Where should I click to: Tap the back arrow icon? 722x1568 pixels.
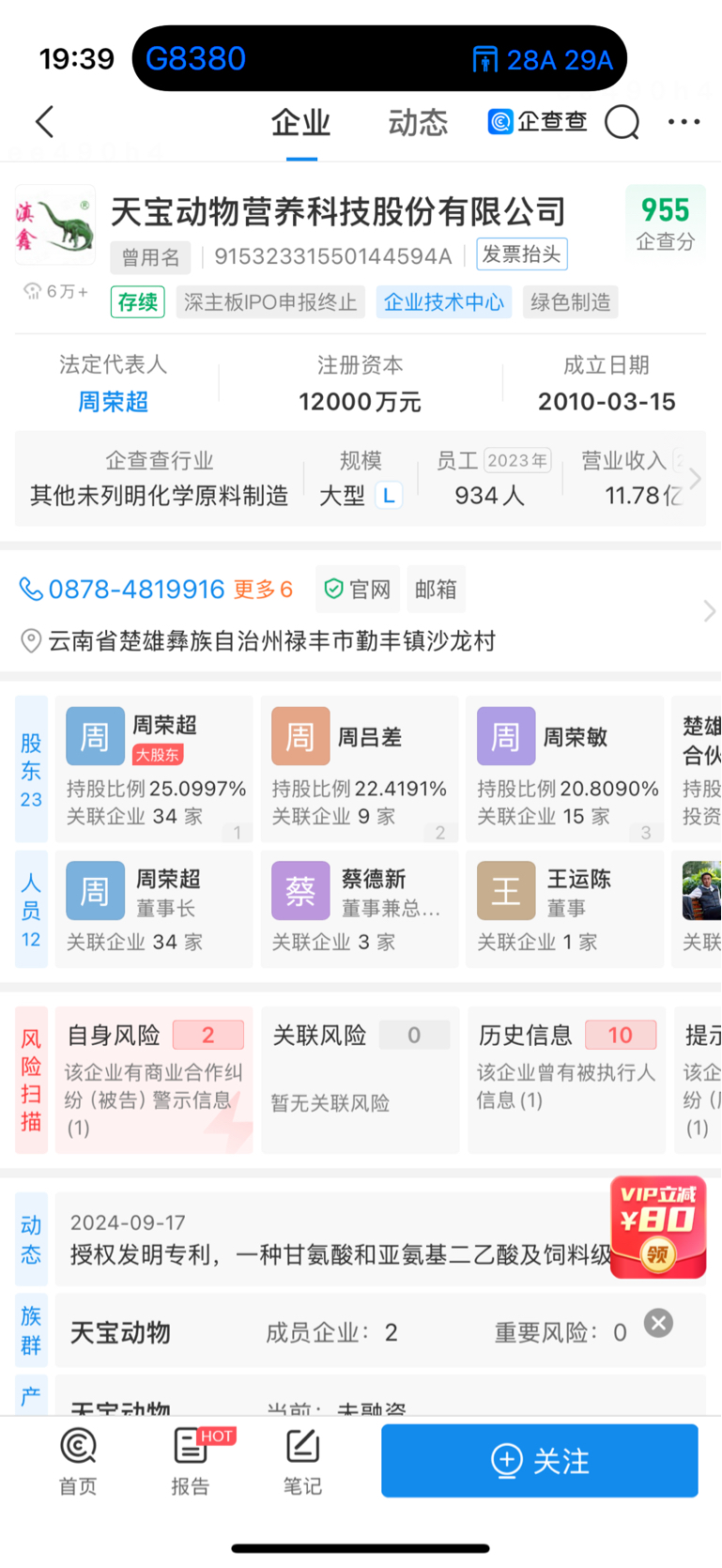coord(45,122)
